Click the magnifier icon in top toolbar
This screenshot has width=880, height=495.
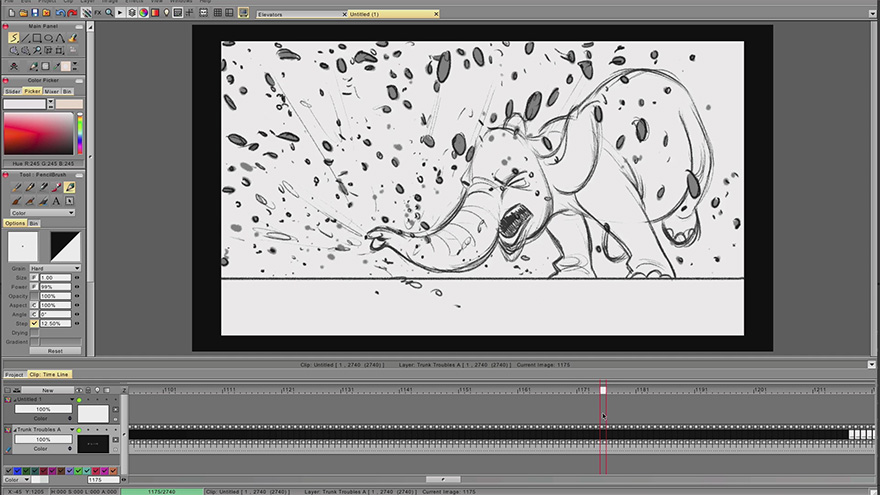[109, 13]
